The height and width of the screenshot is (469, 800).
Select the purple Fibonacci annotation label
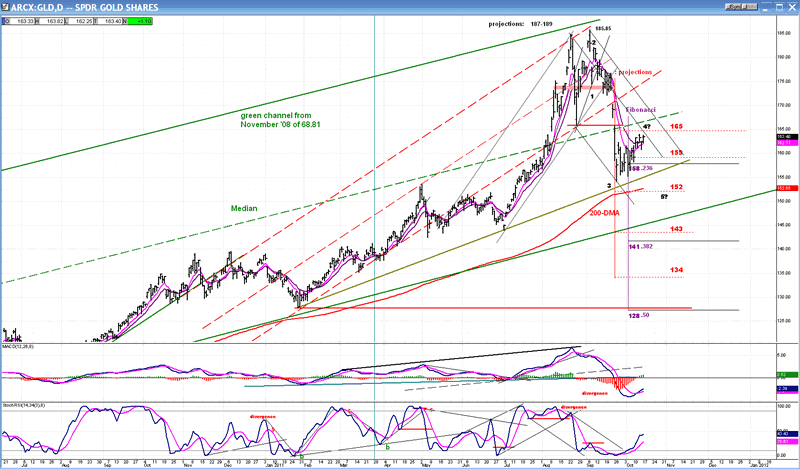coord(640,108)
